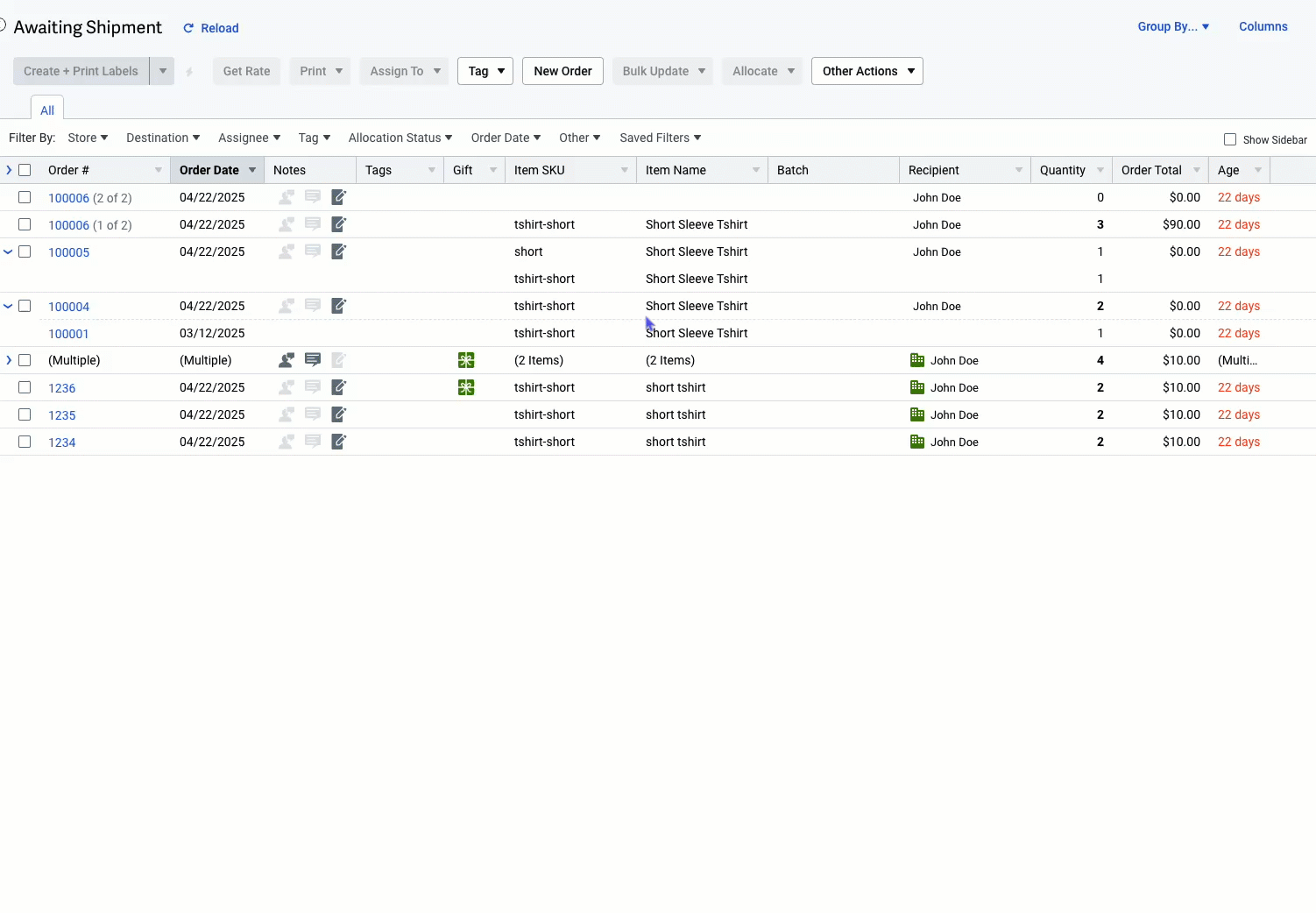
Task: Collapse order 100005 using its row chevron
Action: pos(8,251)
